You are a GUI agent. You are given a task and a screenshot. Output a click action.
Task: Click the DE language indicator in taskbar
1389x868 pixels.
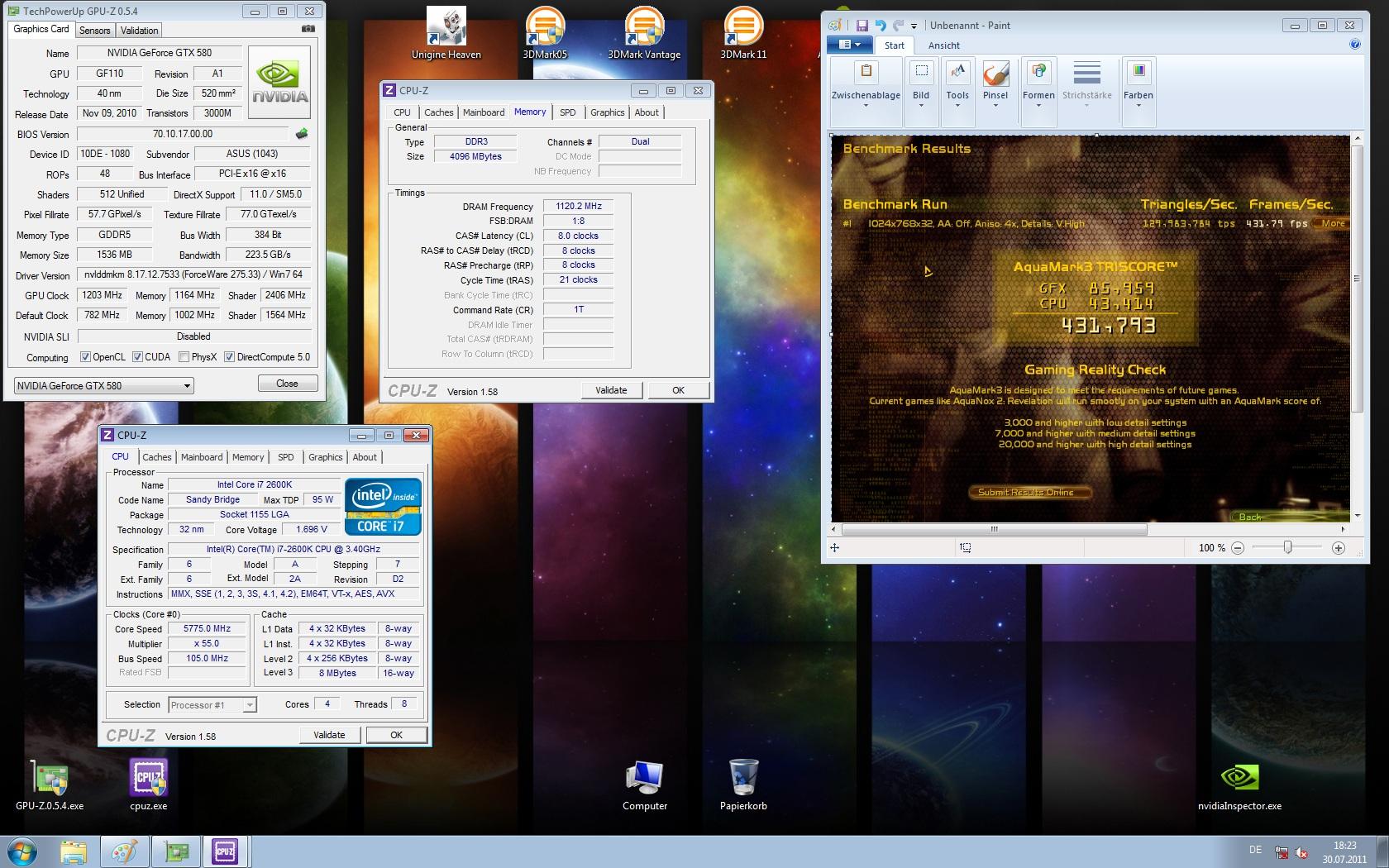point(1255,850)
